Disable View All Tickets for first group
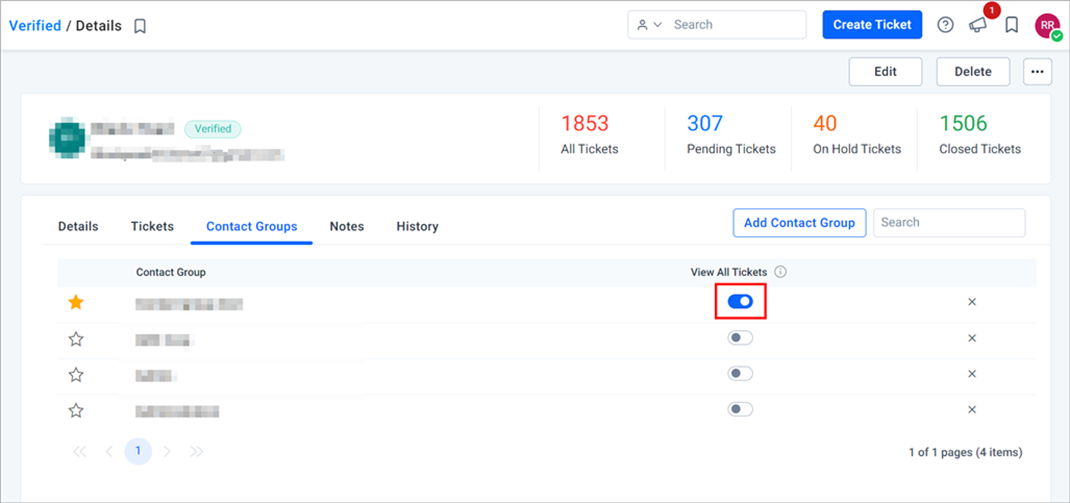1070x503 pixels. coord(740,302)
